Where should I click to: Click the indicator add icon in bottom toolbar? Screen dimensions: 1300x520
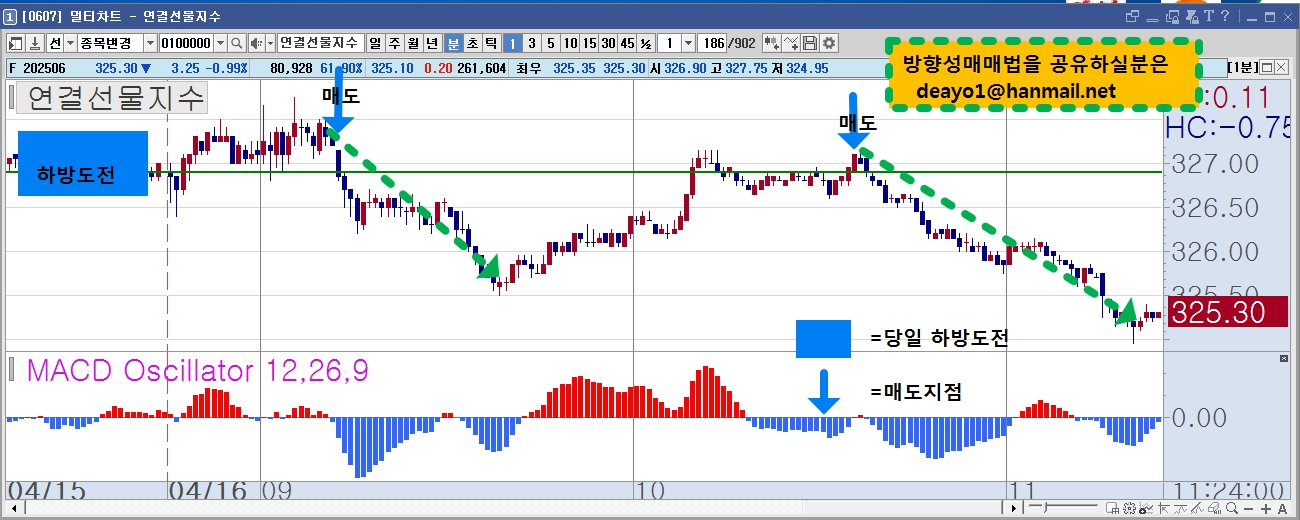coord(1146,509)
